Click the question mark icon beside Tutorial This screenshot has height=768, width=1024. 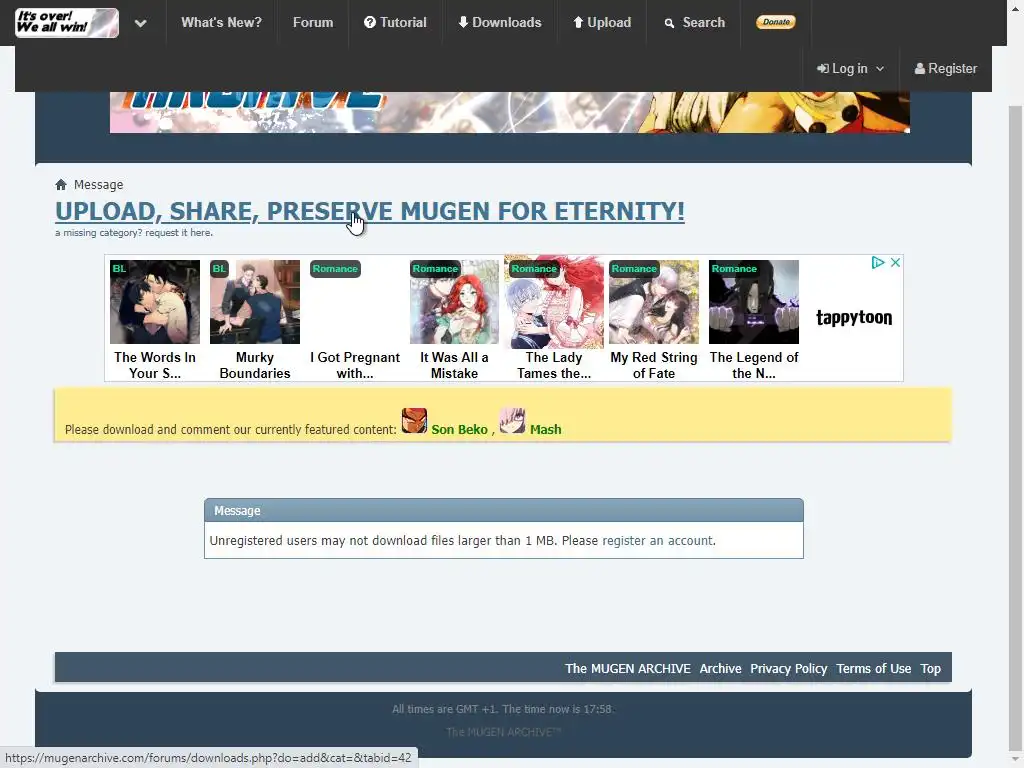click(370, 22)
